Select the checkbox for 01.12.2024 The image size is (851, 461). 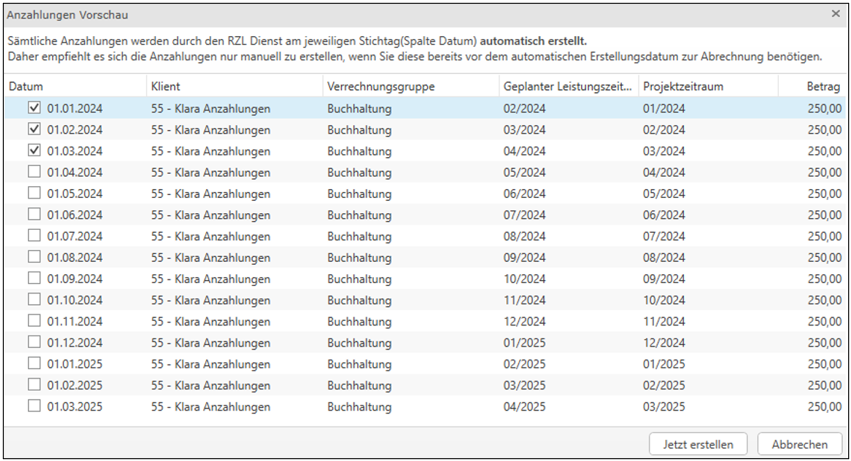35,342
